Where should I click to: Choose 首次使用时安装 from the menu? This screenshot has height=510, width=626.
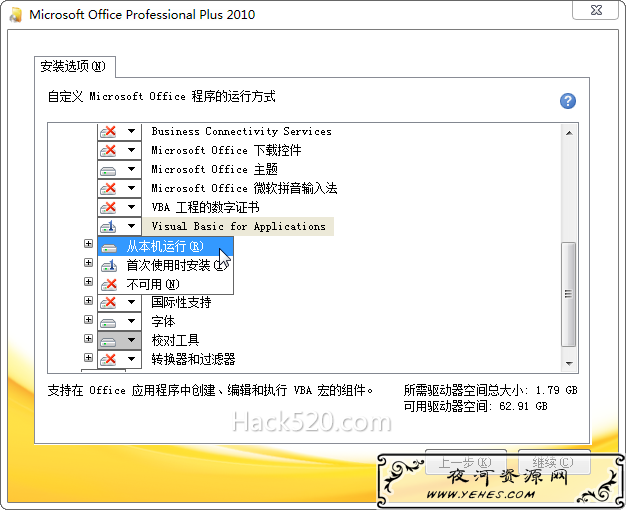165,265
